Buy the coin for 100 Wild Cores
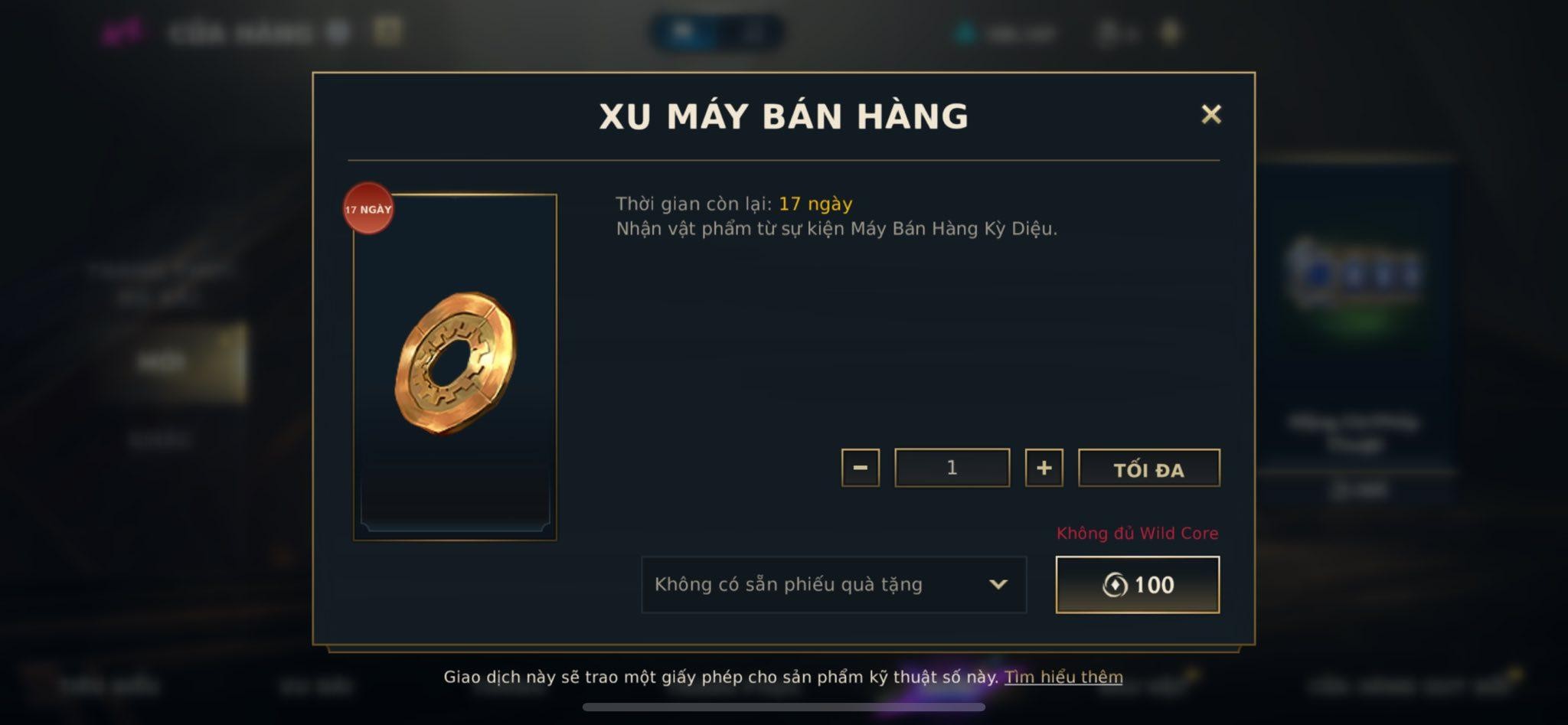Screen dimensions: 1568x725 pos(1137,585)
